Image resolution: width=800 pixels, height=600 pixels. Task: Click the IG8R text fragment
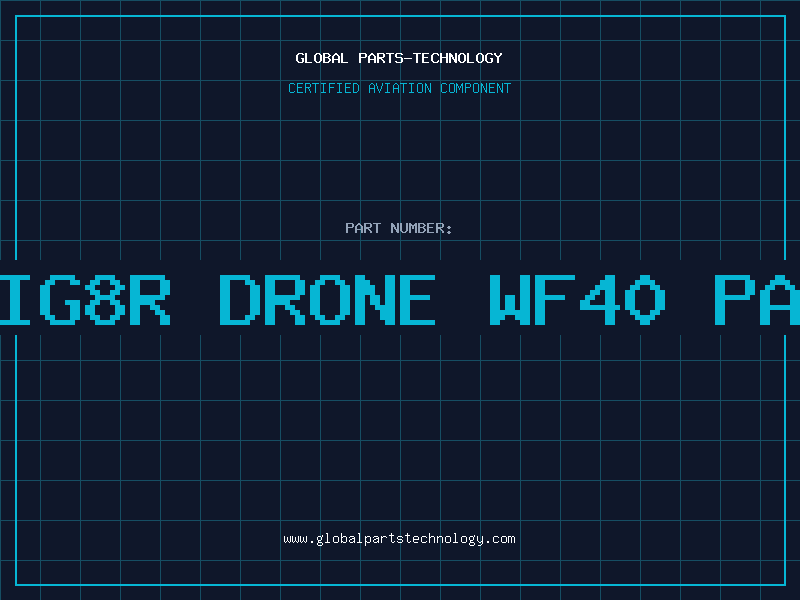coord(85,300)
